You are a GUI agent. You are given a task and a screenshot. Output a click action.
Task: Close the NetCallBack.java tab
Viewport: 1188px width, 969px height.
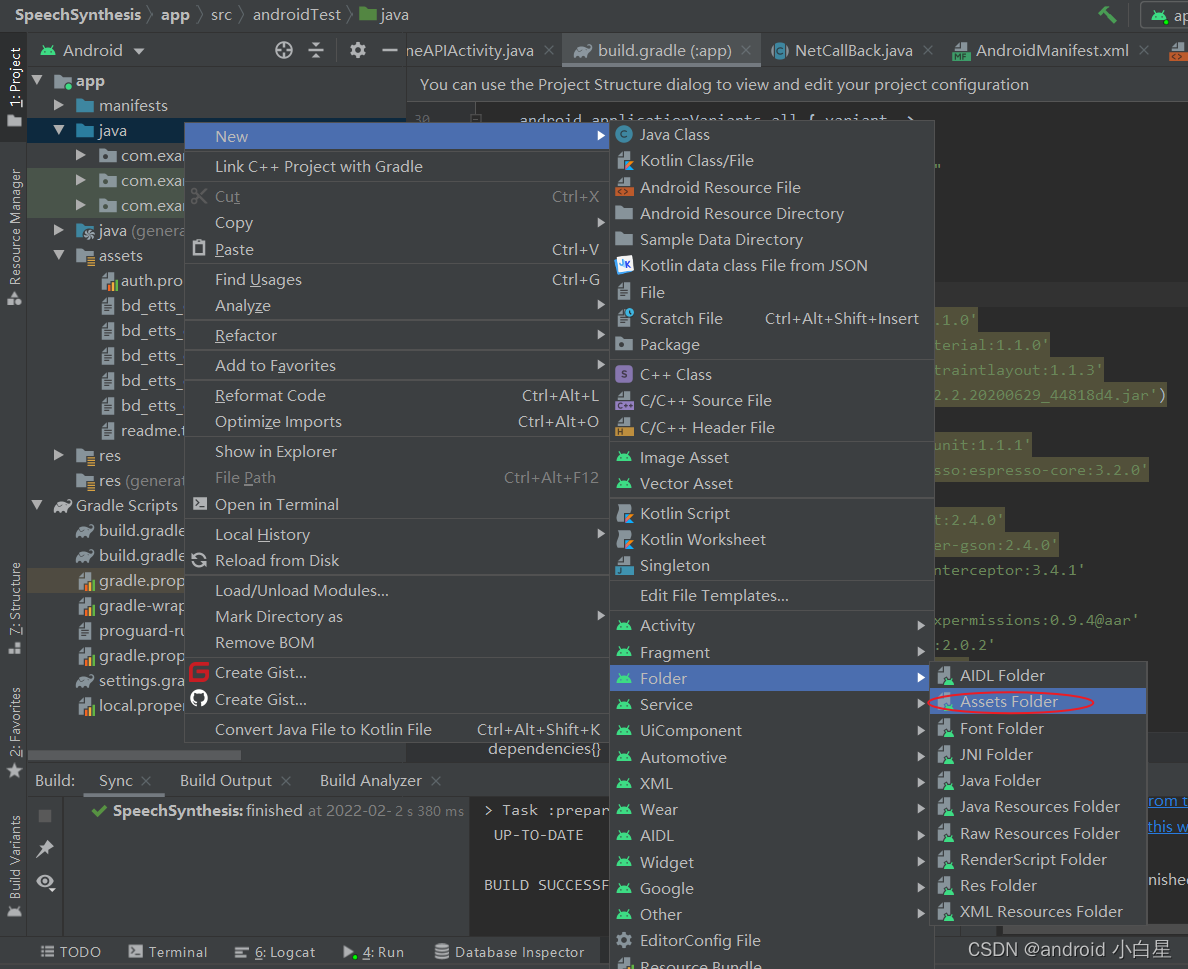point(928,50)
